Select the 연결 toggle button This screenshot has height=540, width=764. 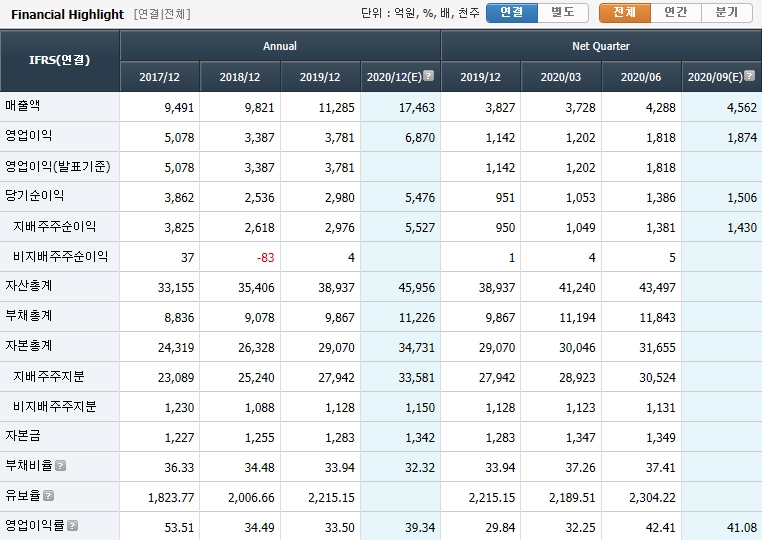512,13
